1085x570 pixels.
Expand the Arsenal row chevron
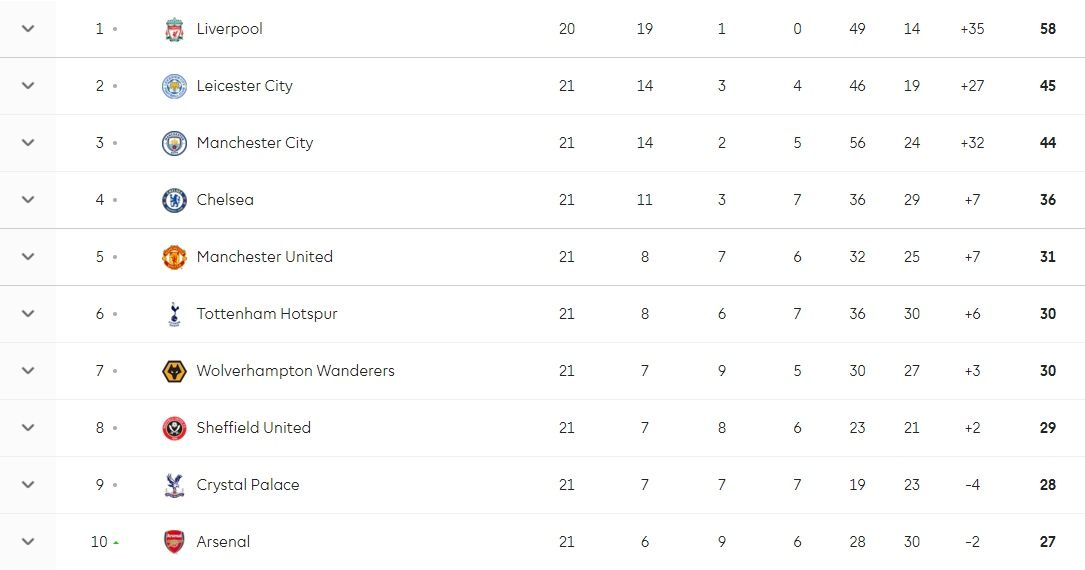click(28, 542)
